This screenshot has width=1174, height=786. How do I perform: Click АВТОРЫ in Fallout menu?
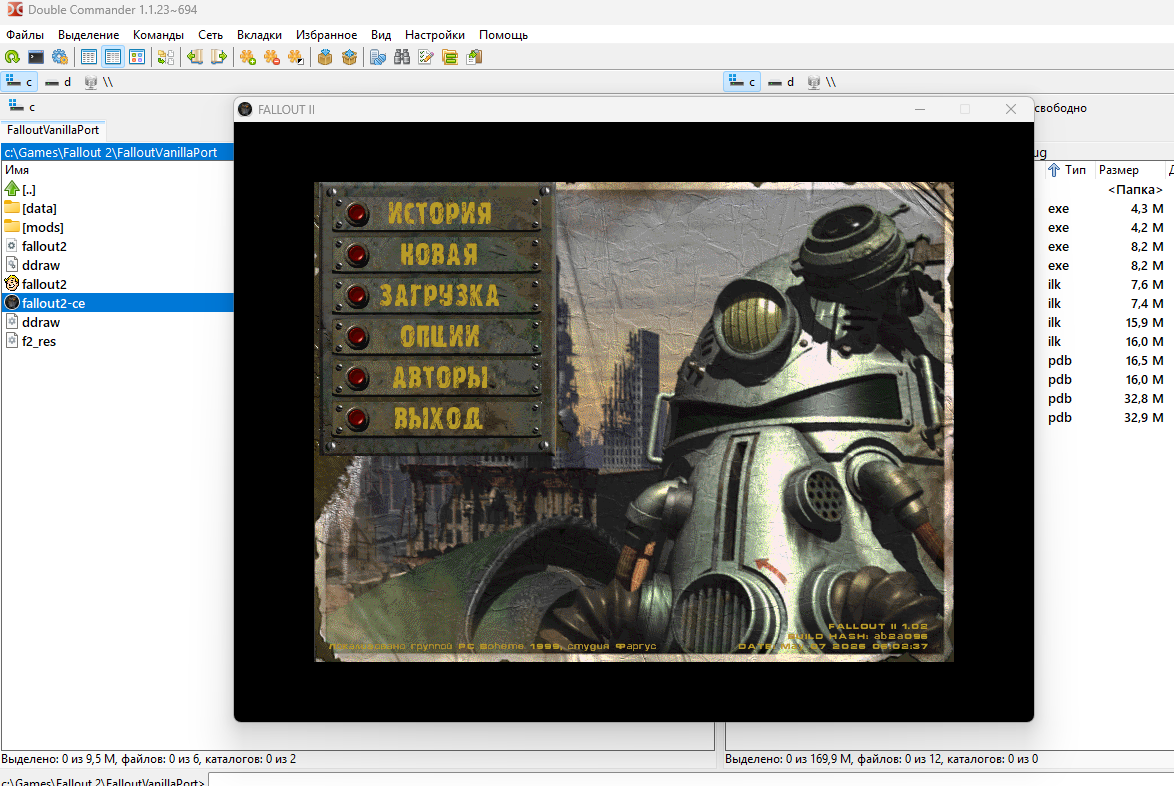[438, 377]
